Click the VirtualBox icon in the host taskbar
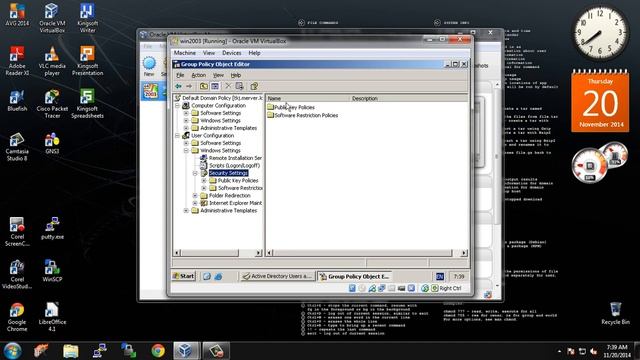Screen dimensions: 640x360 click(186, 351)
